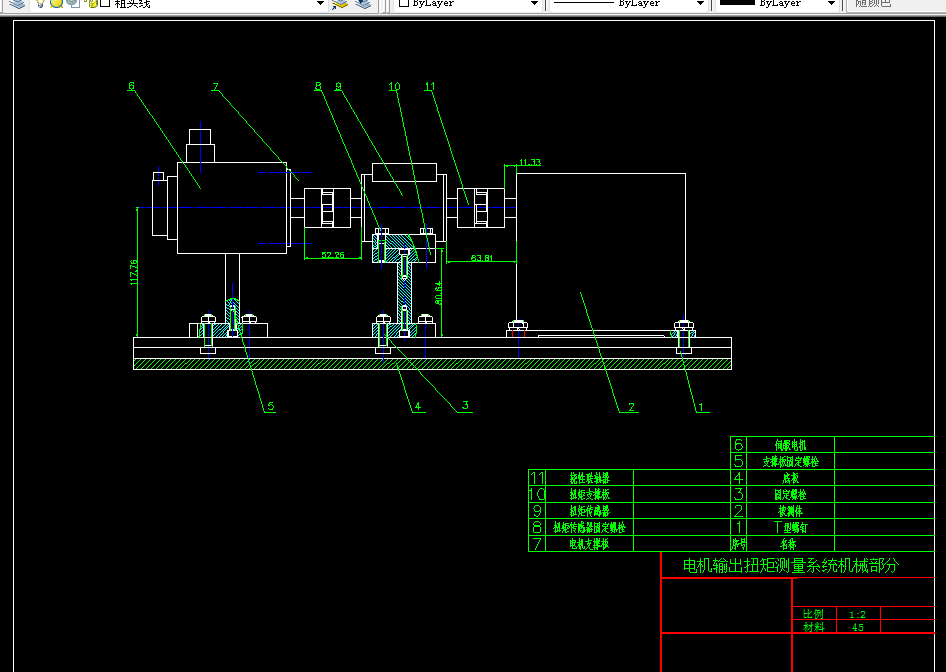The image size is (946, 672).
Task: Select callout number 4 below the baseplate
Action: coord(417,406)
